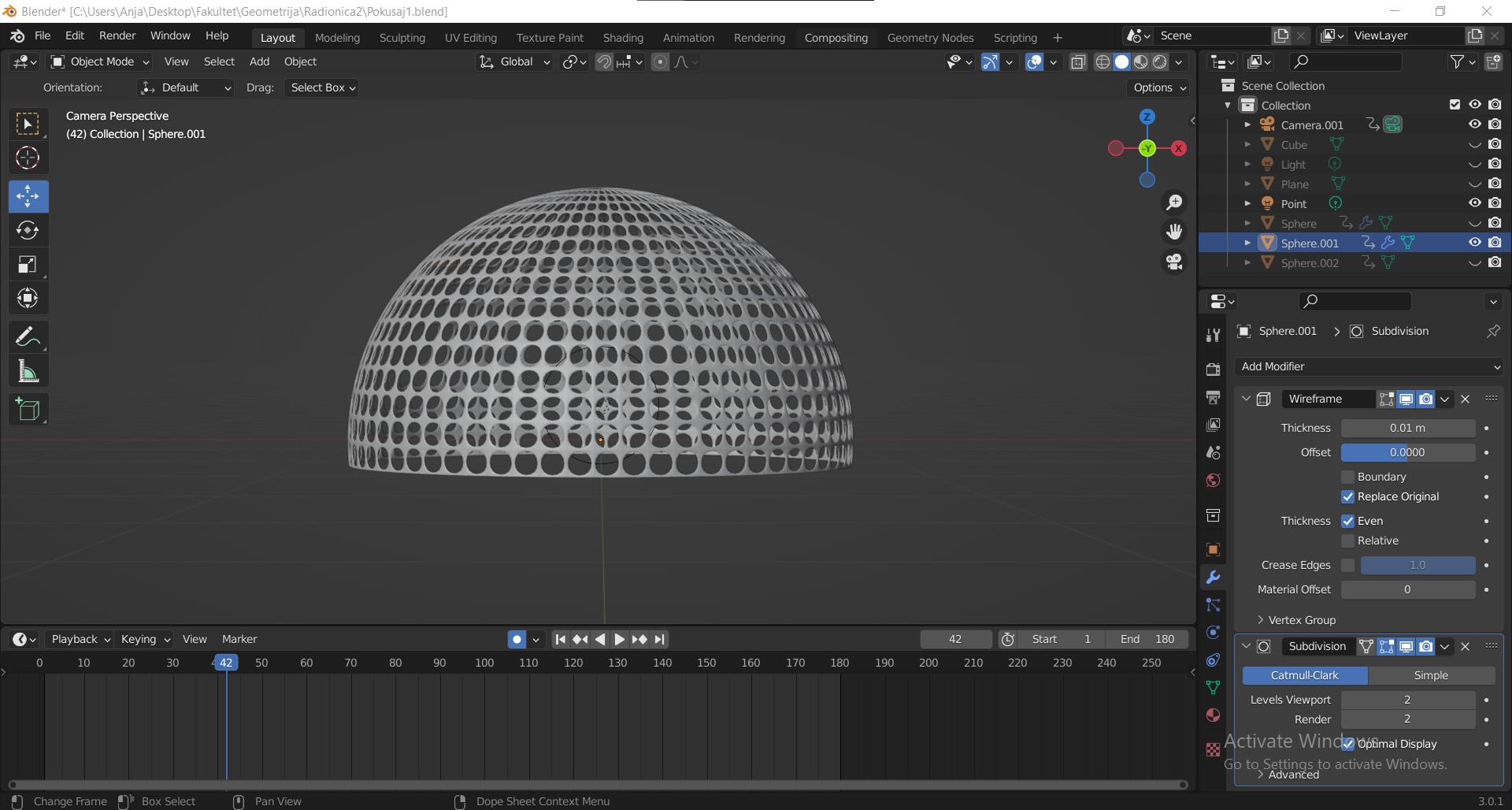Choose the Add Cube tool
The image size is (1512, 810).
tap(28, 410)
